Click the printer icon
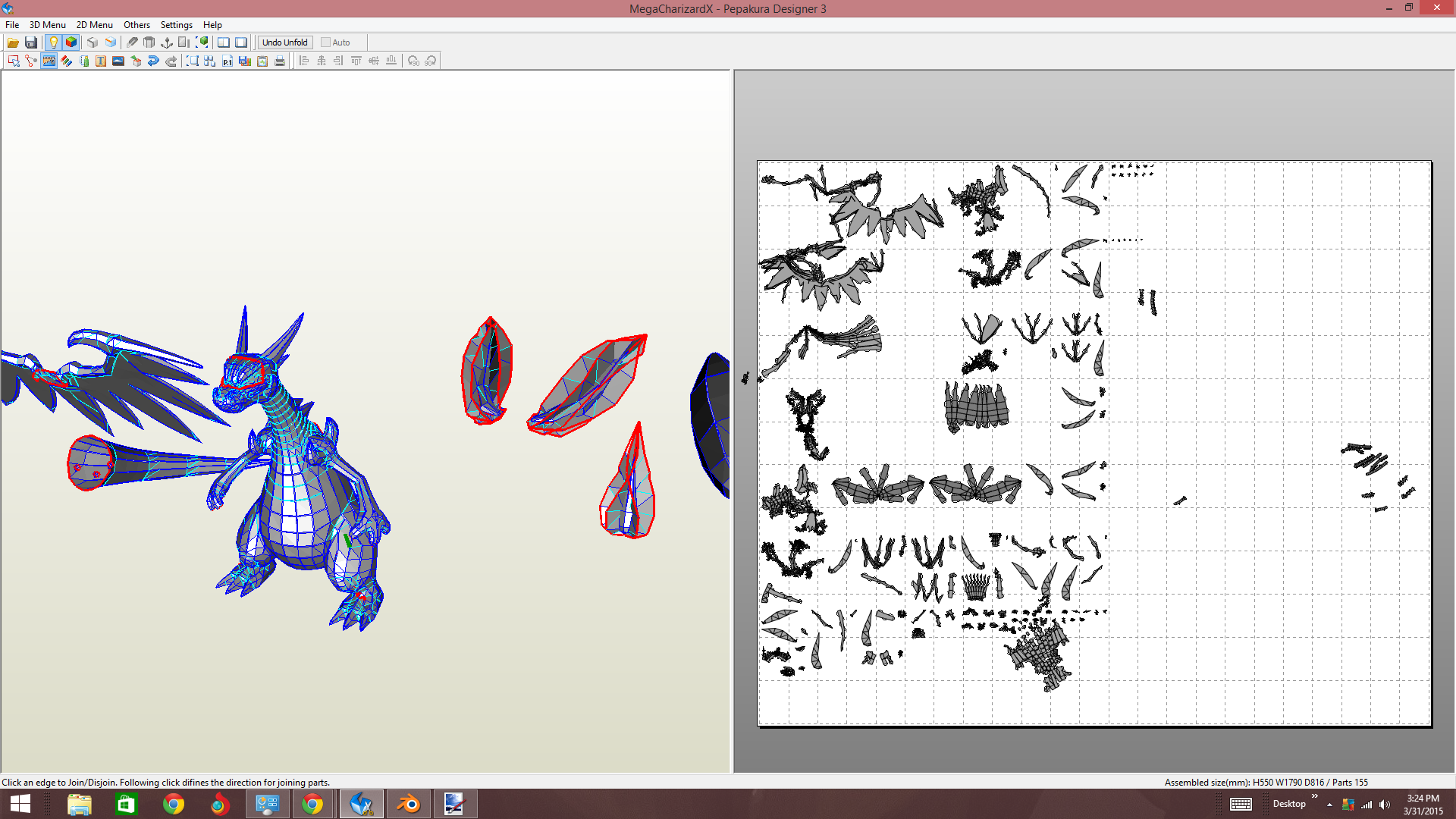 click(x=280, y=61)
